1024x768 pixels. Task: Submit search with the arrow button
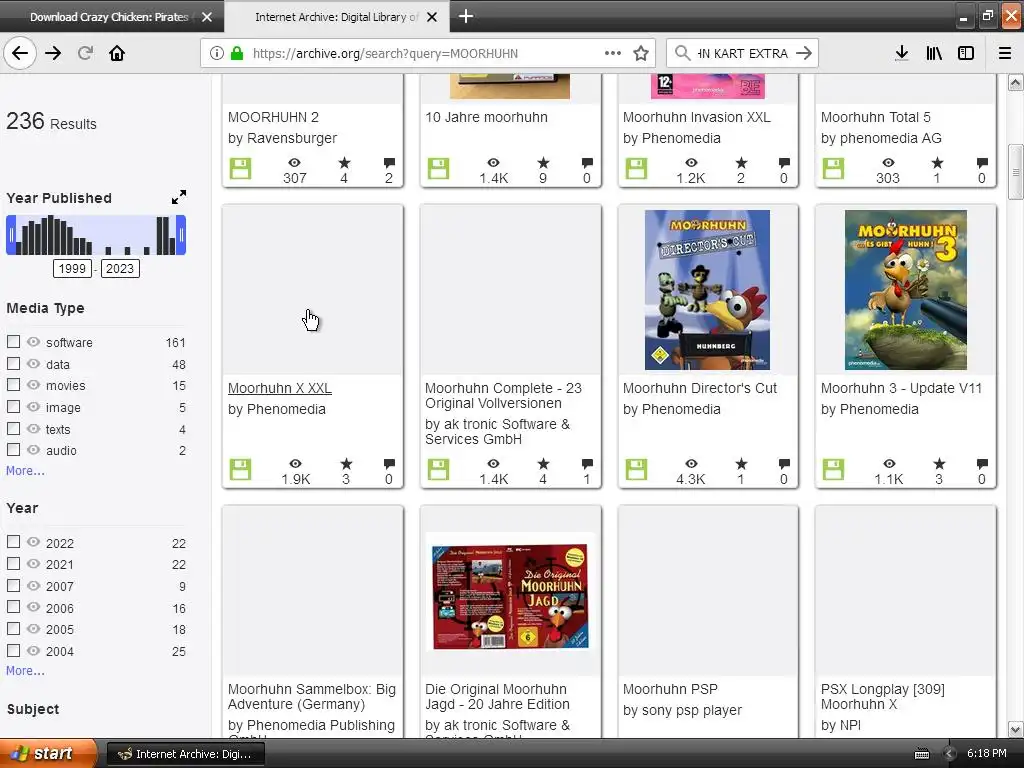coord(804,53)
